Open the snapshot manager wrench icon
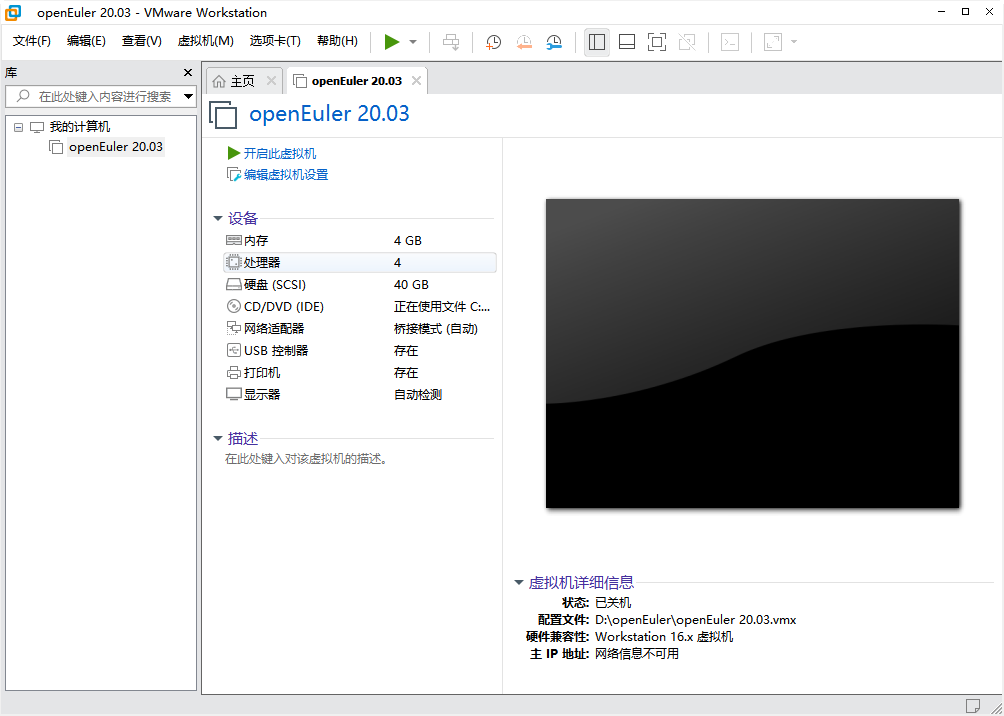Viewport: 1004px width, 716px height. pos(554,42)
